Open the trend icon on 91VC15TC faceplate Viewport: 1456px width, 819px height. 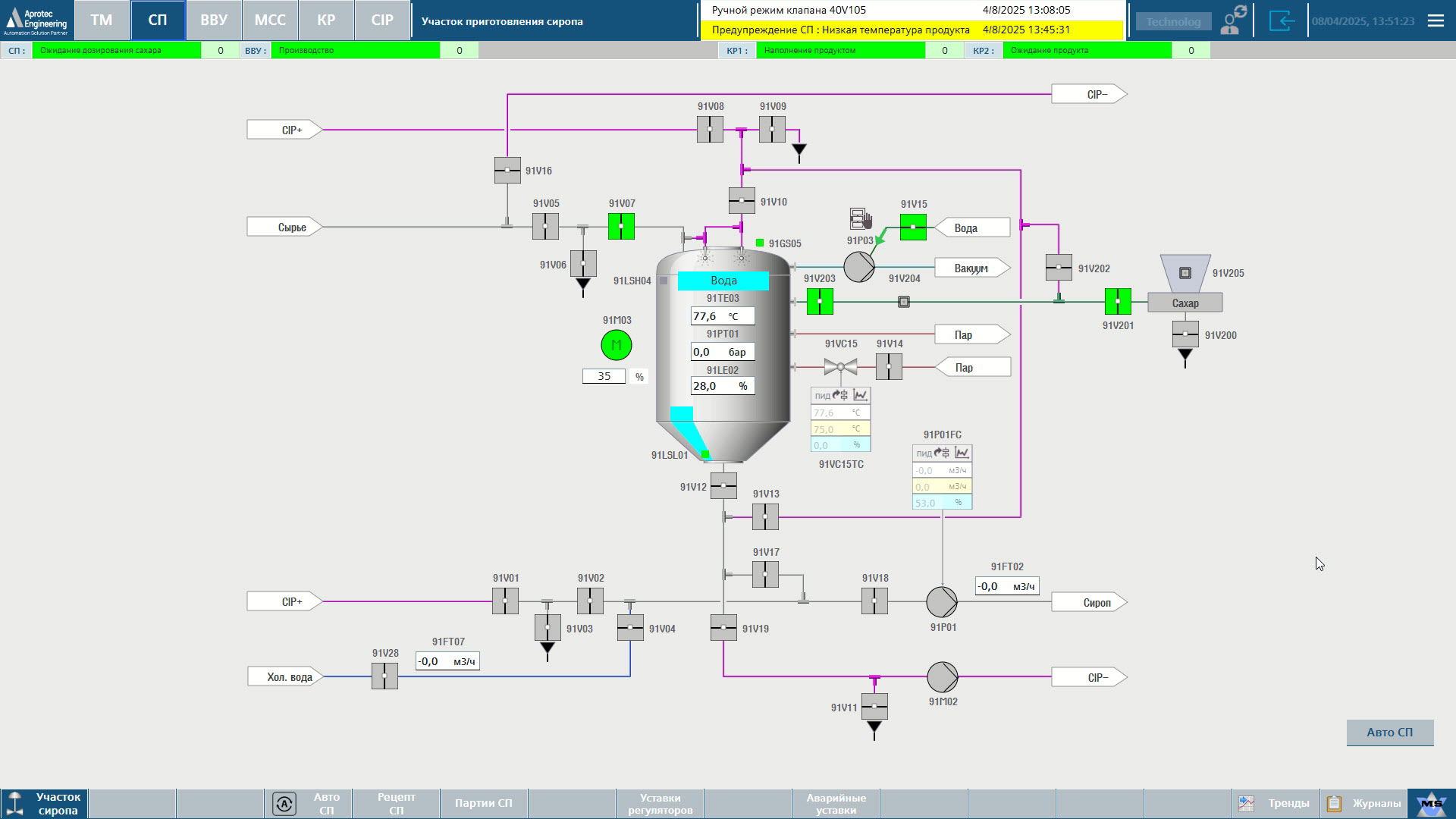860,395
